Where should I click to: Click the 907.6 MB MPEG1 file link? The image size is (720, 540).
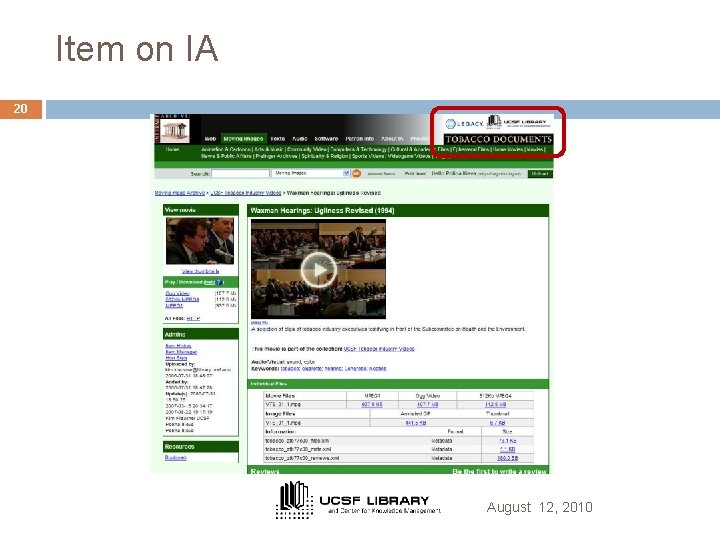(x=371, y=405)
